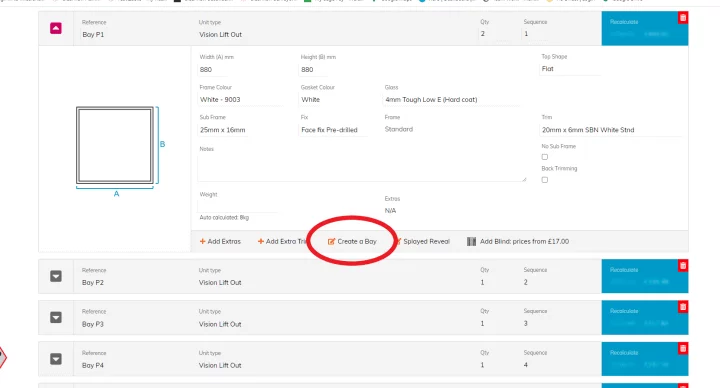
Task: Click Bay P4 Sequence value 4
Action: coord(526,365)
